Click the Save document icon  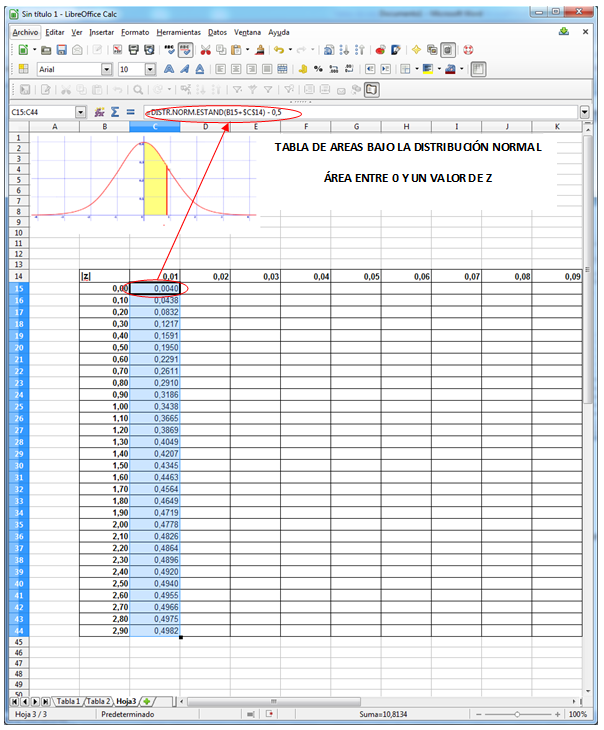coord(62,49)
